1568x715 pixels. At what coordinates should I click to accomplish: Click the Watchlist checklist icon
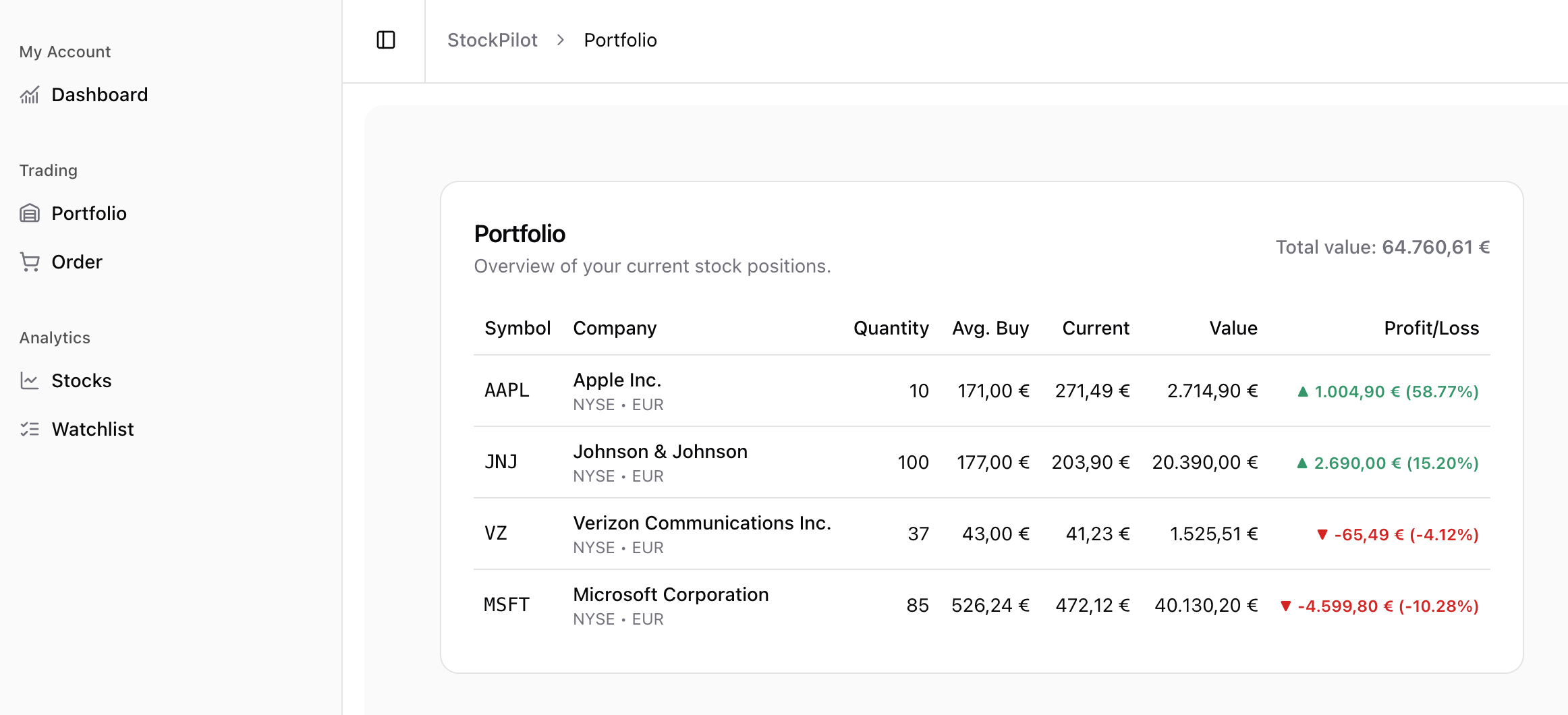[x=30, y=430]
